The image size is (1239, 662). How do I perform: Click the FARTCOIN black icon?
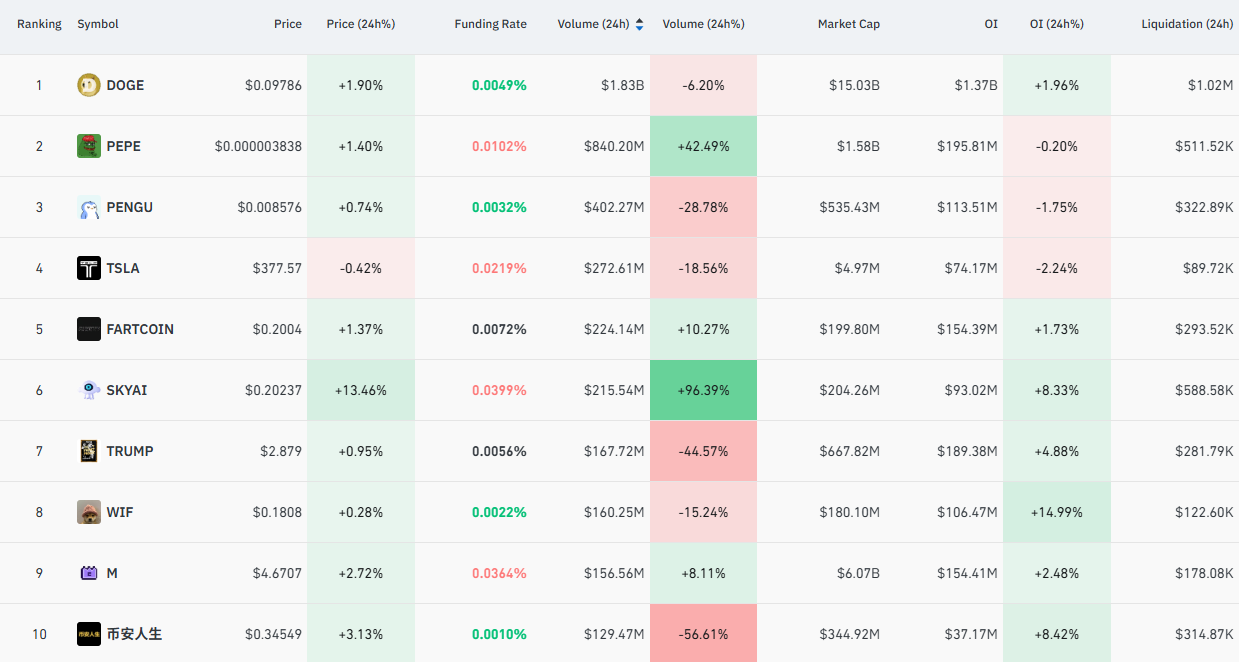click(89, 329)
